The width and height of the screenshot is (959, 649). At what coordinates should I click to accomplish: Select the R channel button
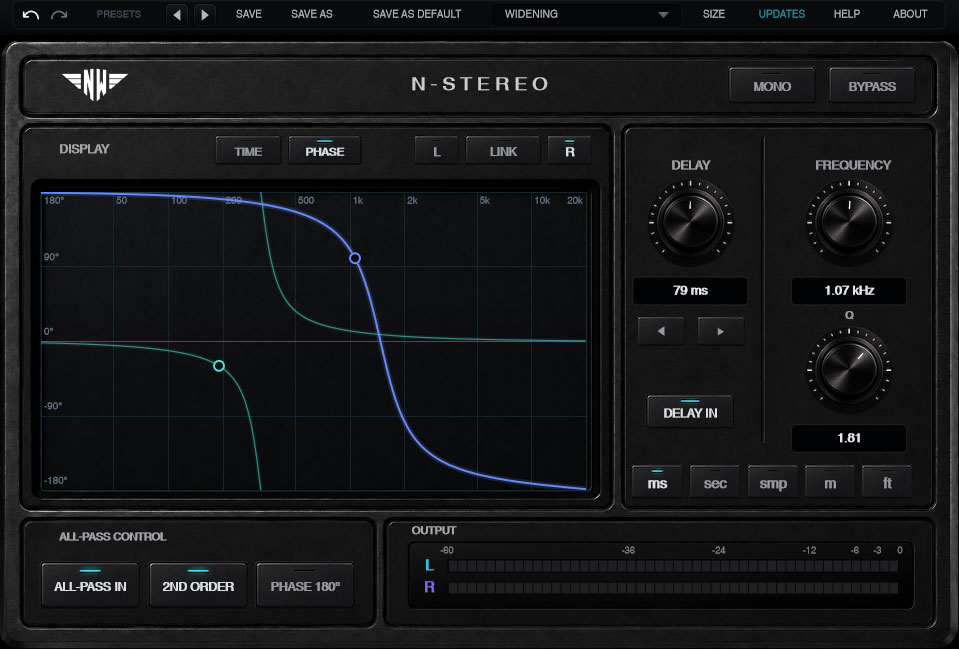[x=570, y=151]
